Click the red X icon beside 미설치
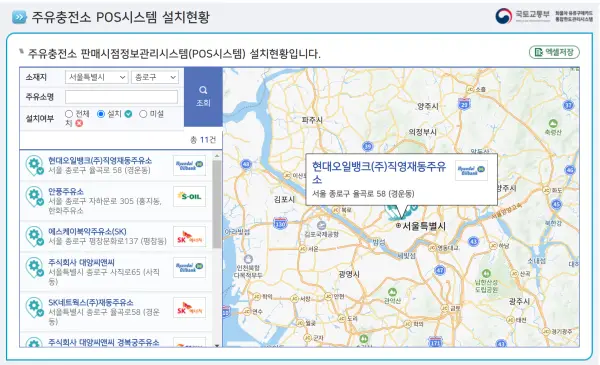 (79, 123)
